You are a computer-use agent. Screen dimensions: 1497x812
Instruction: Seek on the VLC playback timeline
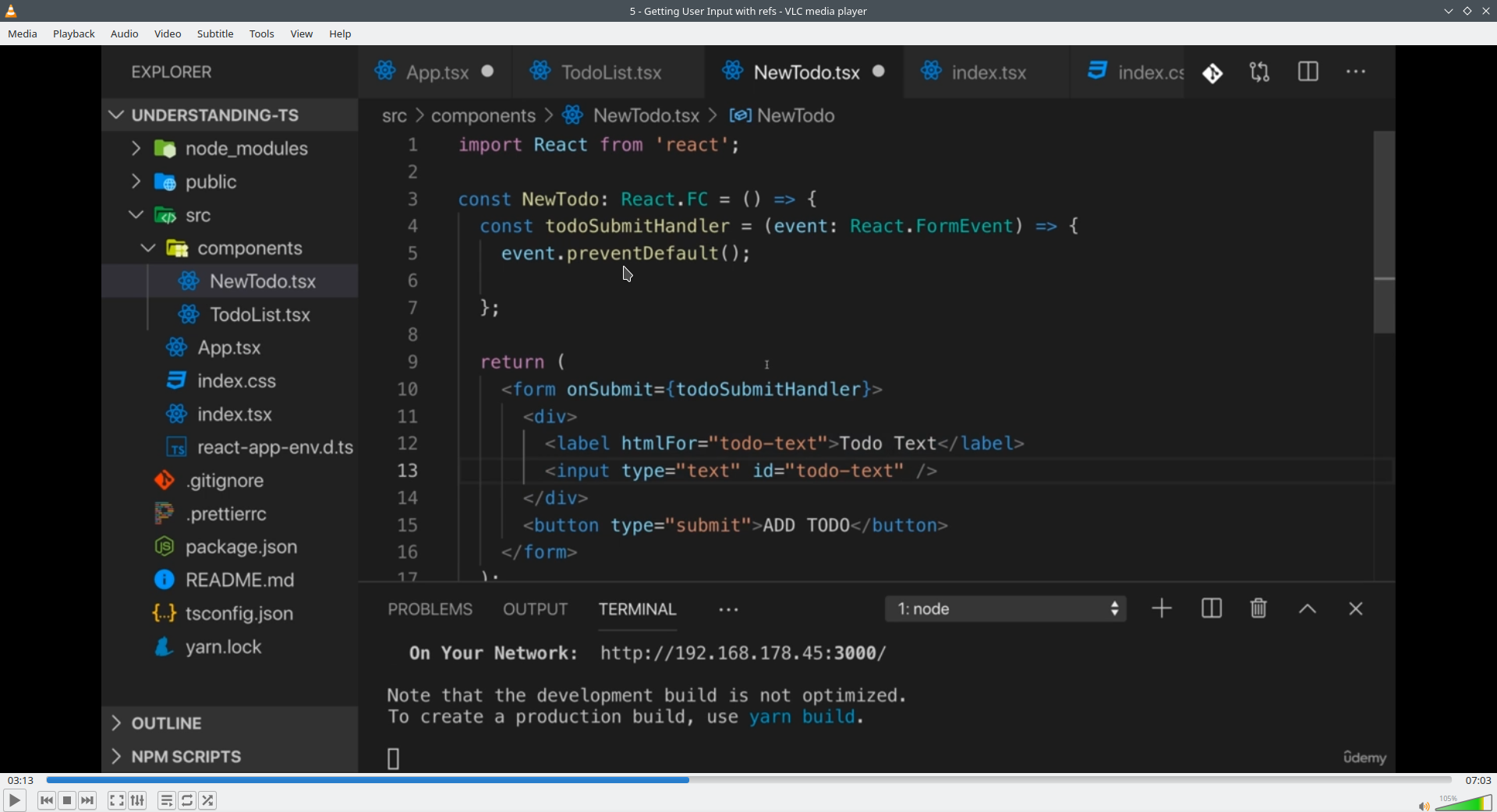748,780
